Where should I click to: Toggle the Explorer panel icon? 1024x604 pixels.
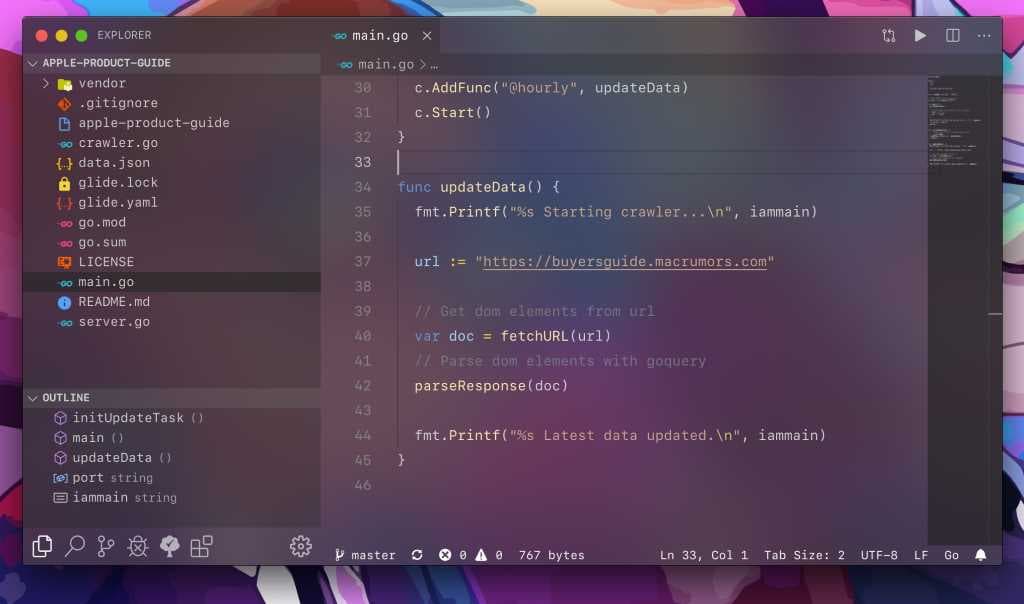(42, 546)
